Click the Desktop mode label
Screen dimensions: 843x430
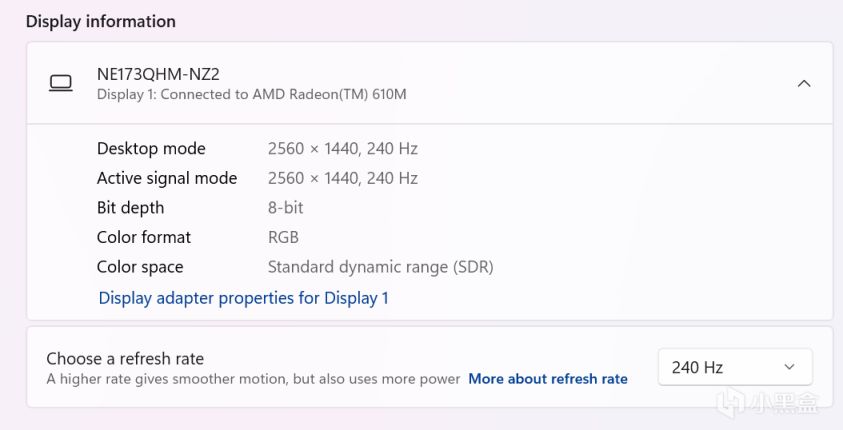coord(151,149)
